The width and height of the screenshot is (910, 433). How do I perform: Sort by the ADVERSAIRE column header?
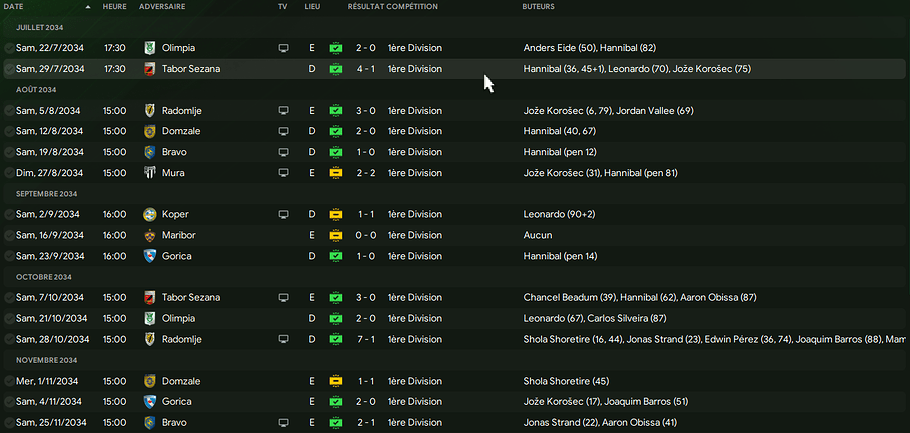point(161,7)
